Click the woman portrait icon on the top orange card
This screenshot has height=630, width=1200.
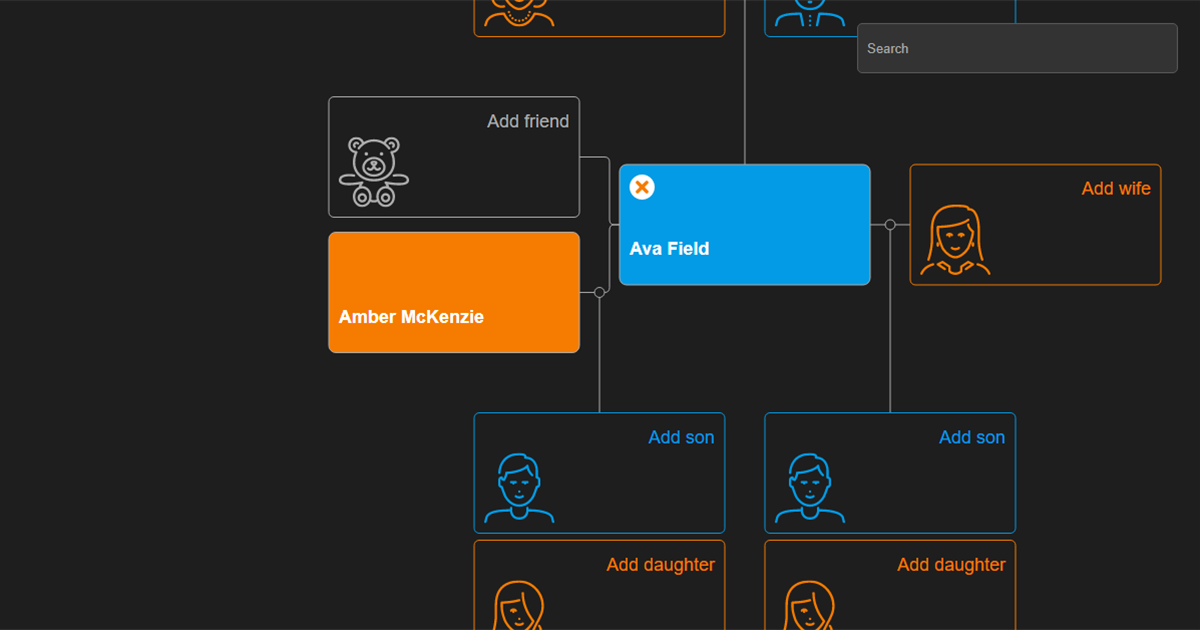tap(518, 14)
